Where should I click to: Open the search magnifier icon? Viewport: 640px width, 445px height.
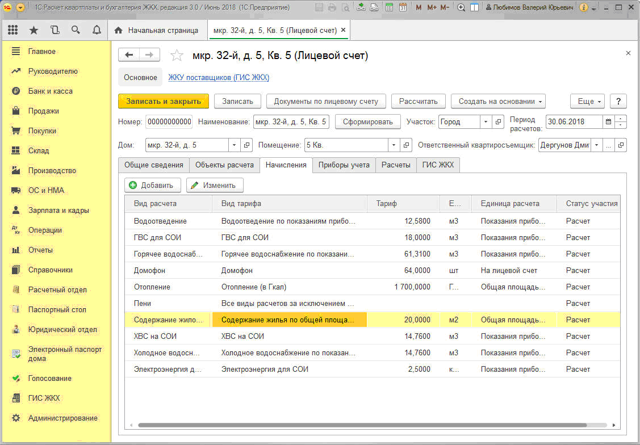(76, 30)
